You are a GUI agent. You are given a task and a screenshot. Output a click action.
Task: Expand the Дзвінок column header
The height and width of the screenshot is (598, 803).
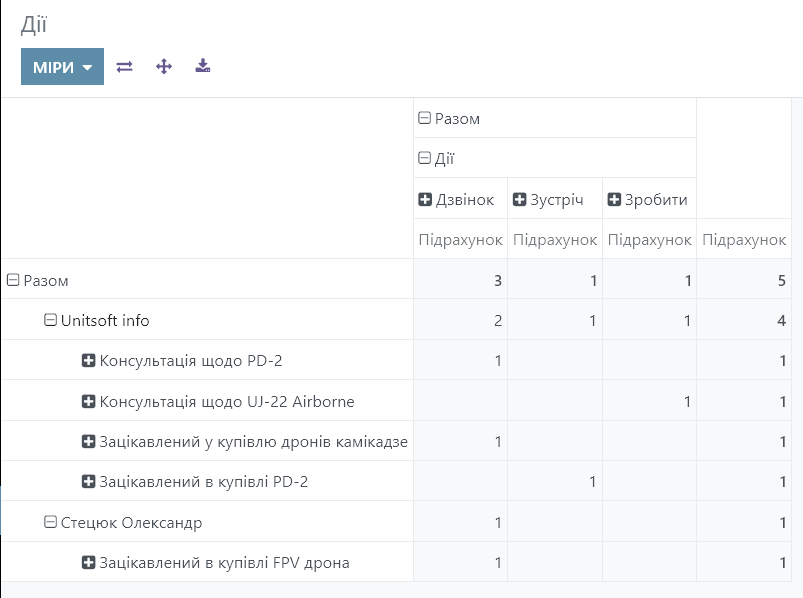[456, 199]
